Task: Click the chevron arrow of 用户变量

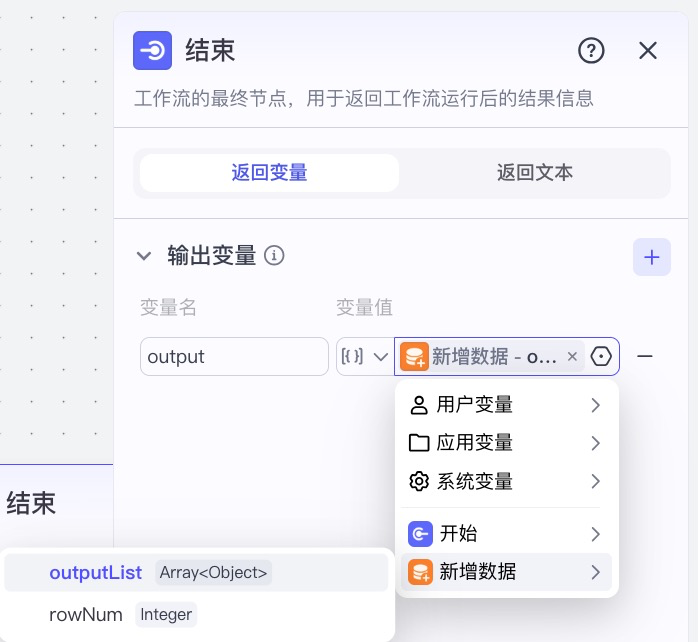Action: click(596, 405)
